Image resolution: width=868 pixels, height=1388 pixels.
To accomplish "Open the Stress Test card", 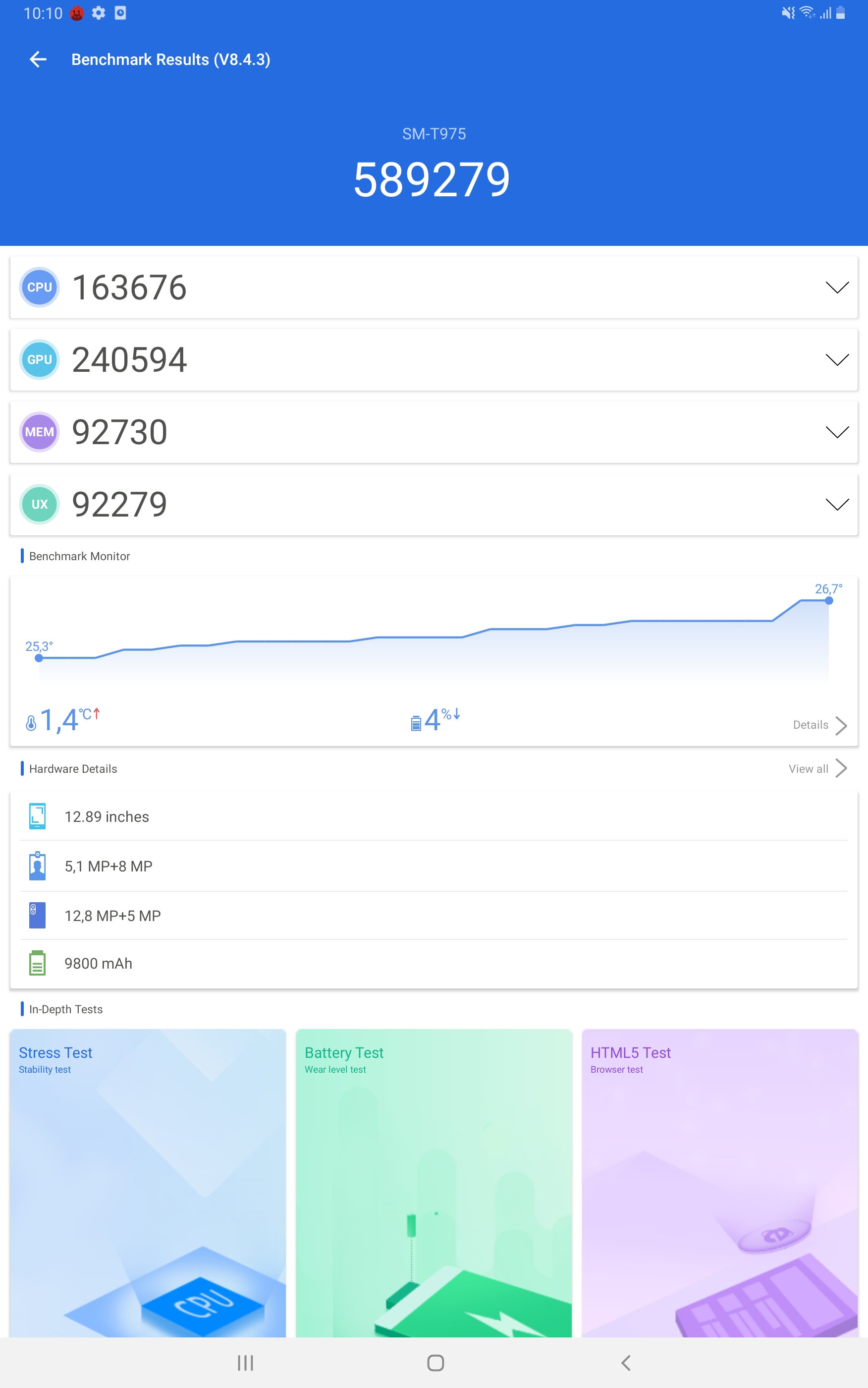I will pyautogui.click(x=148, y=1183).
